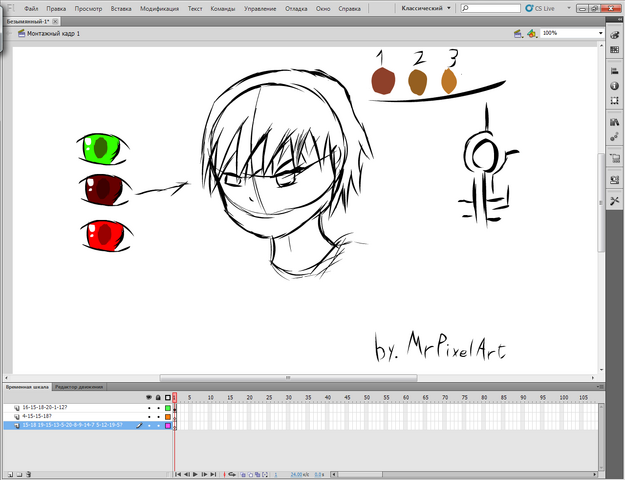Click the Монтажный кадр 1 scene label
The width and height of the screenshot is (625, 480).
53,33
